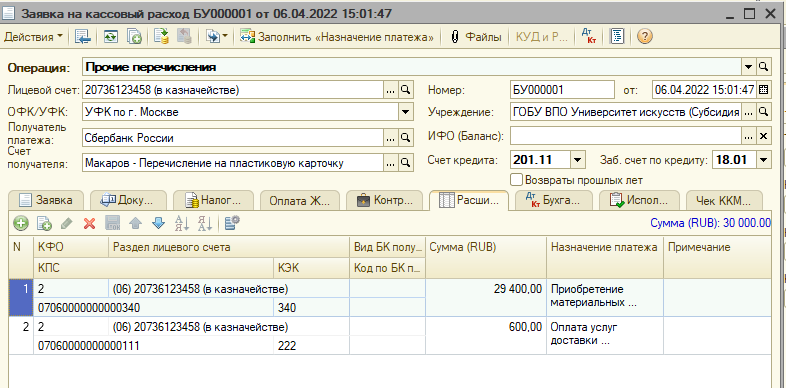Screen dimensions: 786x388
Task: Switch to the Испол... tab
Action: [x=639, y=201]
